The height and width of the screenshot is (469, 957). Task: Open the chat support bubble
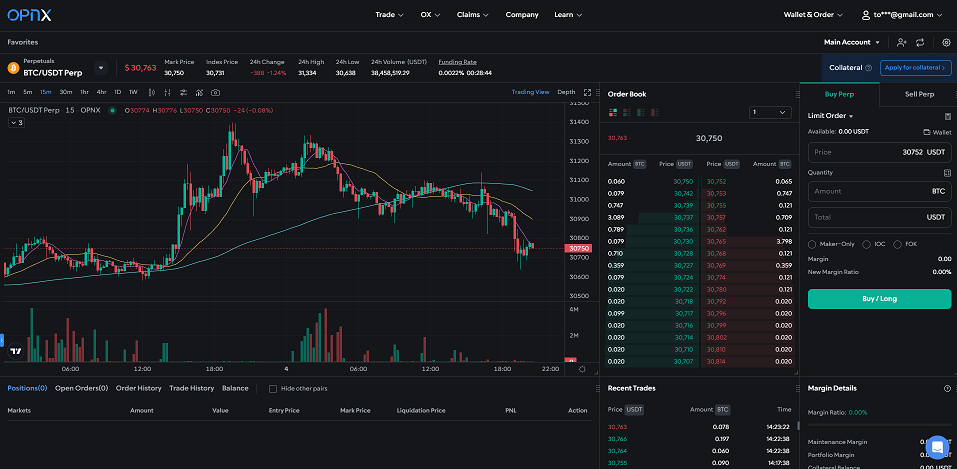[936, 446]
